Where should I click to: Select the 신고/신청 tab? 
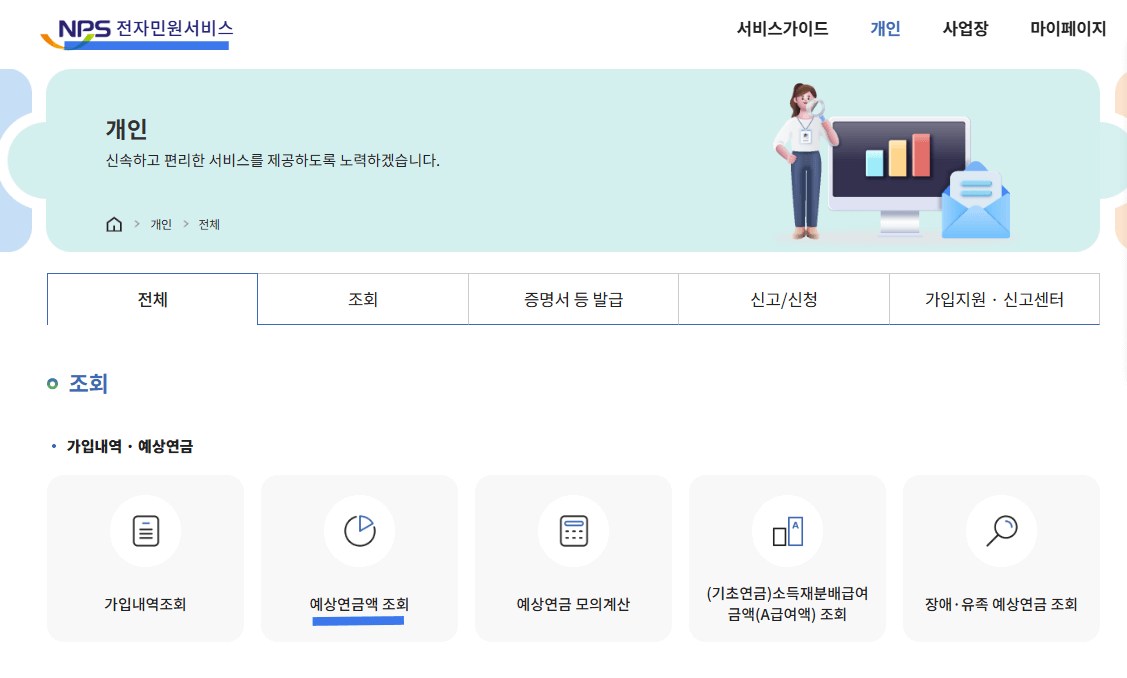tap(783, 297)
